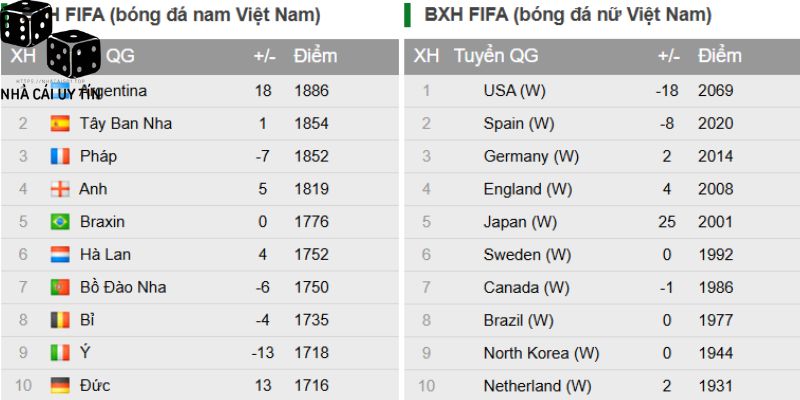This screenshot has width=800, height=400.
Task: Click the Germany flag next to Đức
Action: pos(60,386)
